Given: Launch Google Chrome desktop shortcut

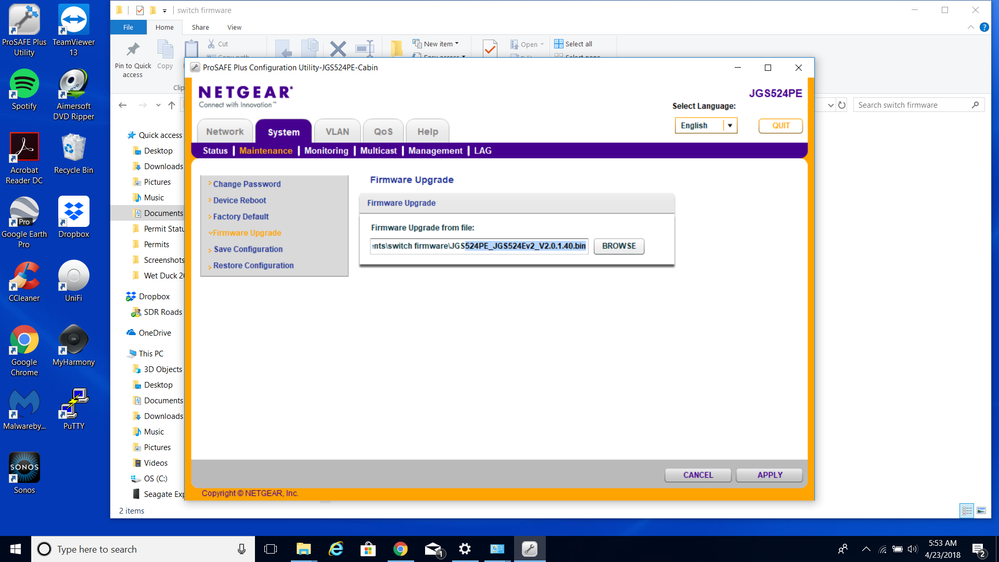Looking at the screenshot, I should pyautogui.click(x=24, y=350).
